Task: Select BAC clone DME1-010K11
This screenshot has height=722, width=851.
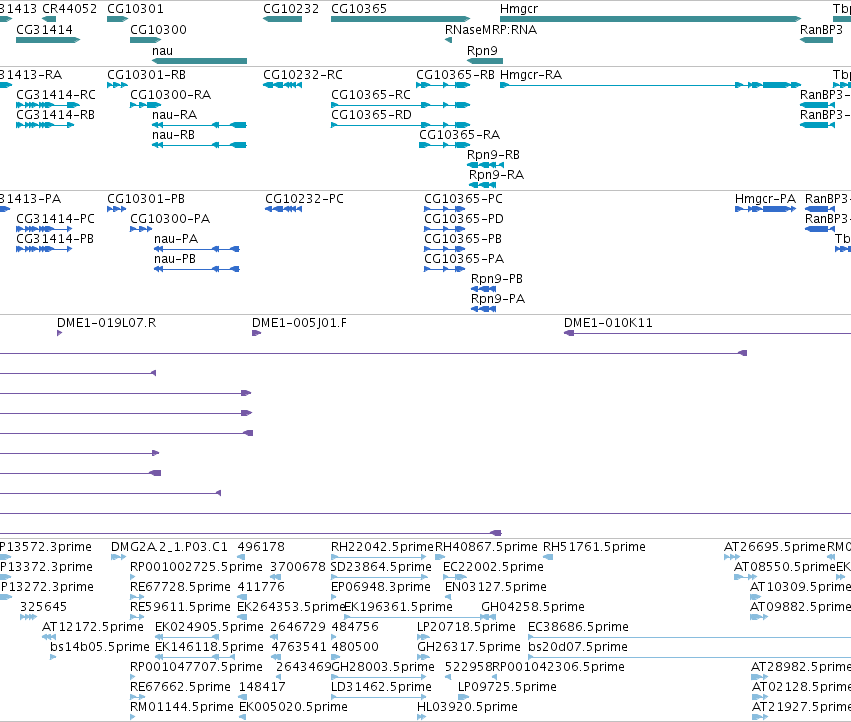Action: tap(608, 324)
